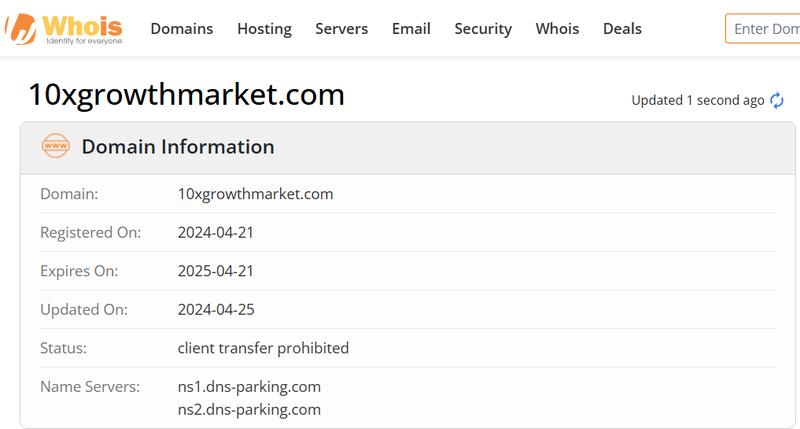
Task: Click the Expires On: label
Action: [x=79, y=271]
